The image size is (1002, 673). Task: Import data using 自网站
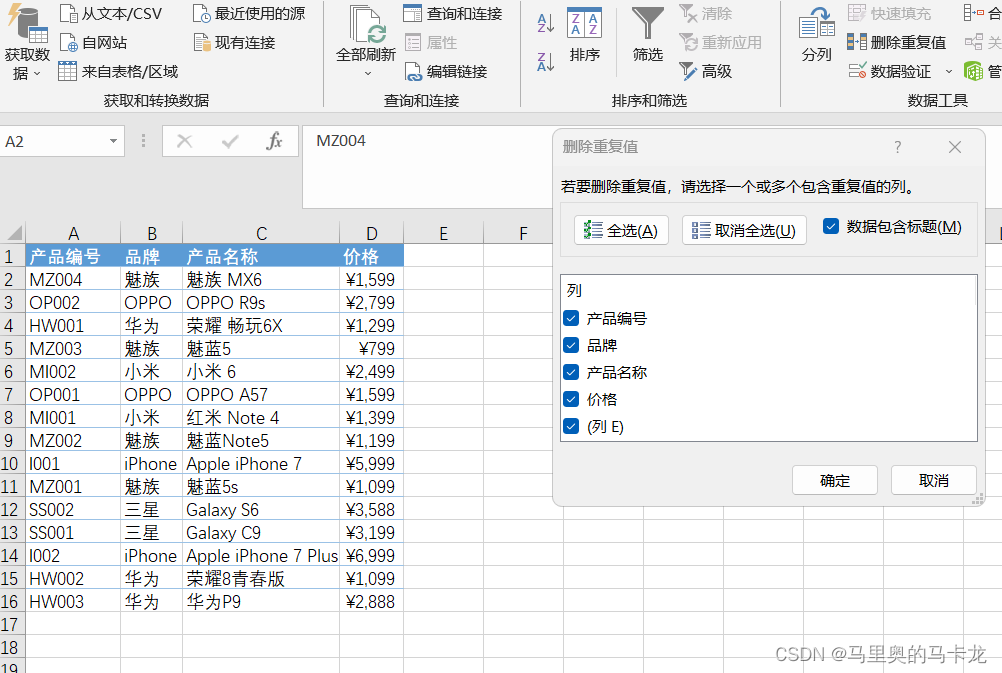[93, 43]
